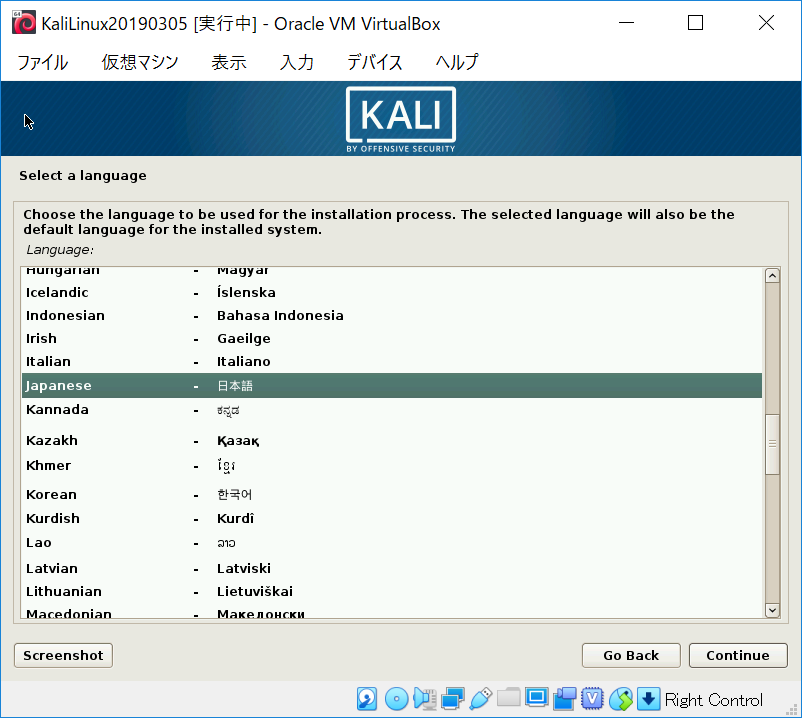Click the video capture status icon

(x=564, y=699)
